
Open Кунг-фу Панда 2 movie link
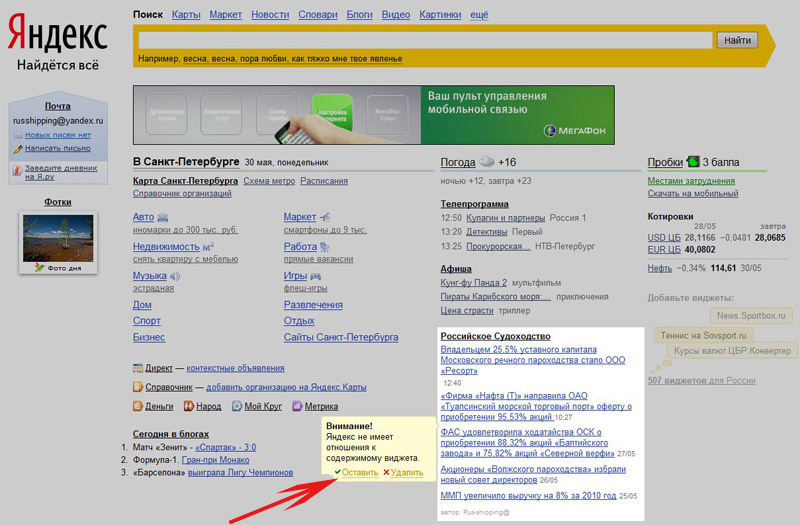tap(473, 283)
